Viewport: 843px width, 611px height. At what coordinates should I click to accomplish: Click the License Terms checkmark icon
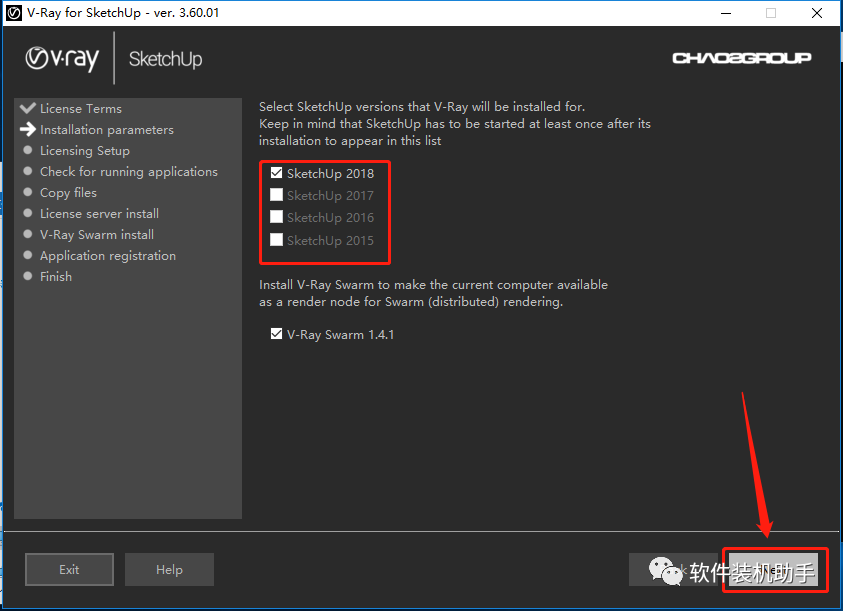pos(28,108)
